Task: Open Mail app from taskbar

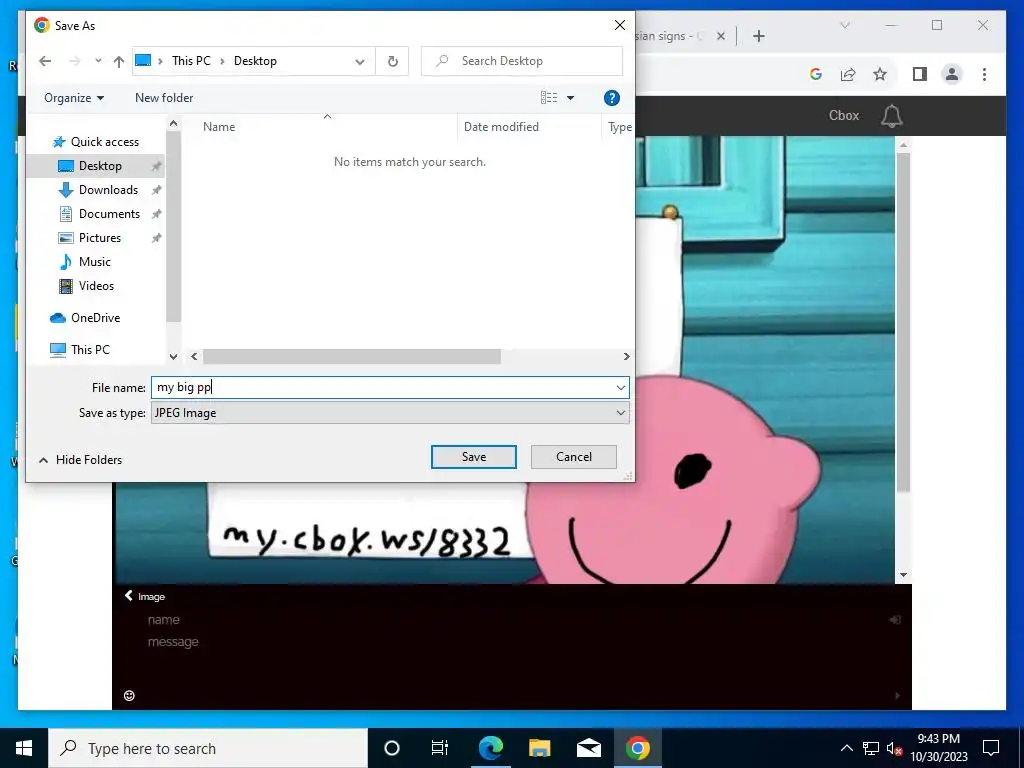Action: click(588, 748)
